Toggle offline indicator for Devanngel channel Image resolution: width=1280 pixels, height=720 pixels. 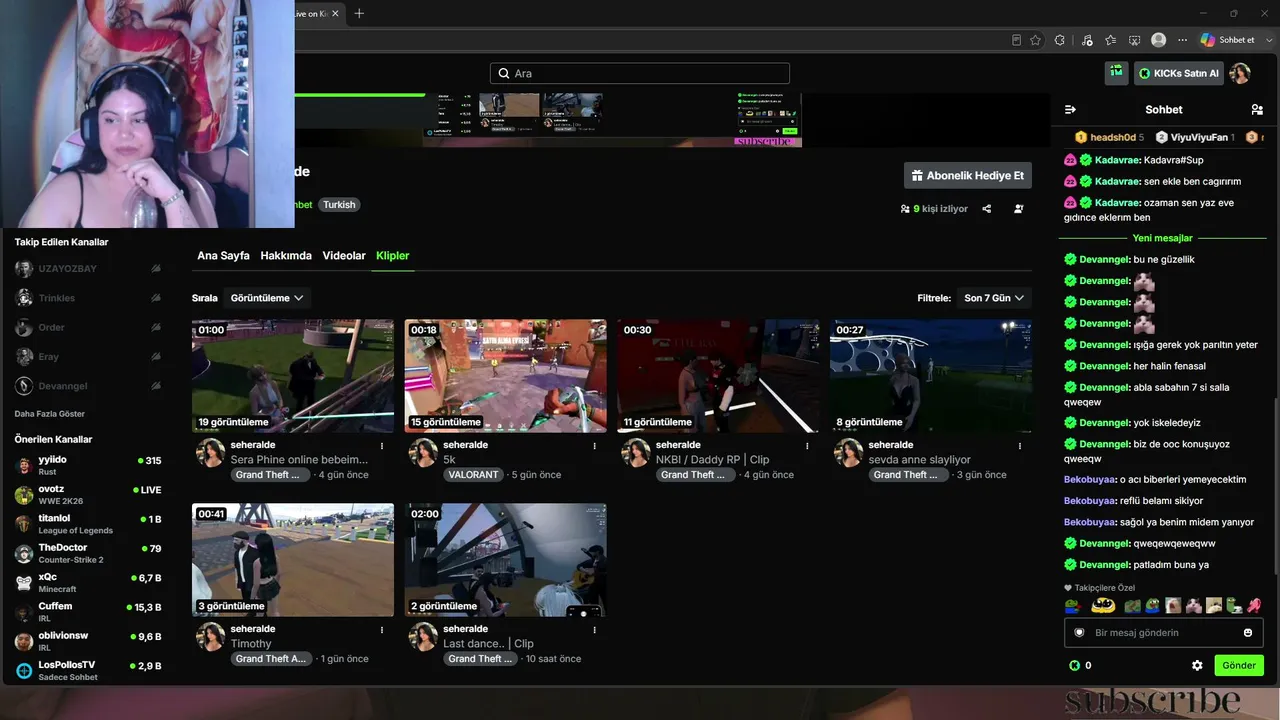tap(156, 385)
